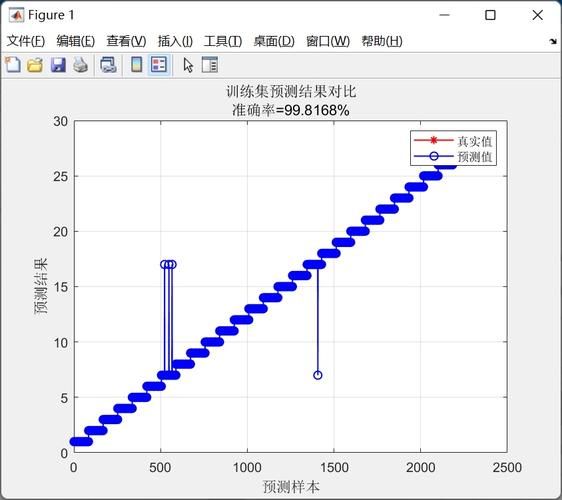Open the Property Inspector toolbar icon
Viewport: 562px width, 500px height.
[x=210, y=65]
